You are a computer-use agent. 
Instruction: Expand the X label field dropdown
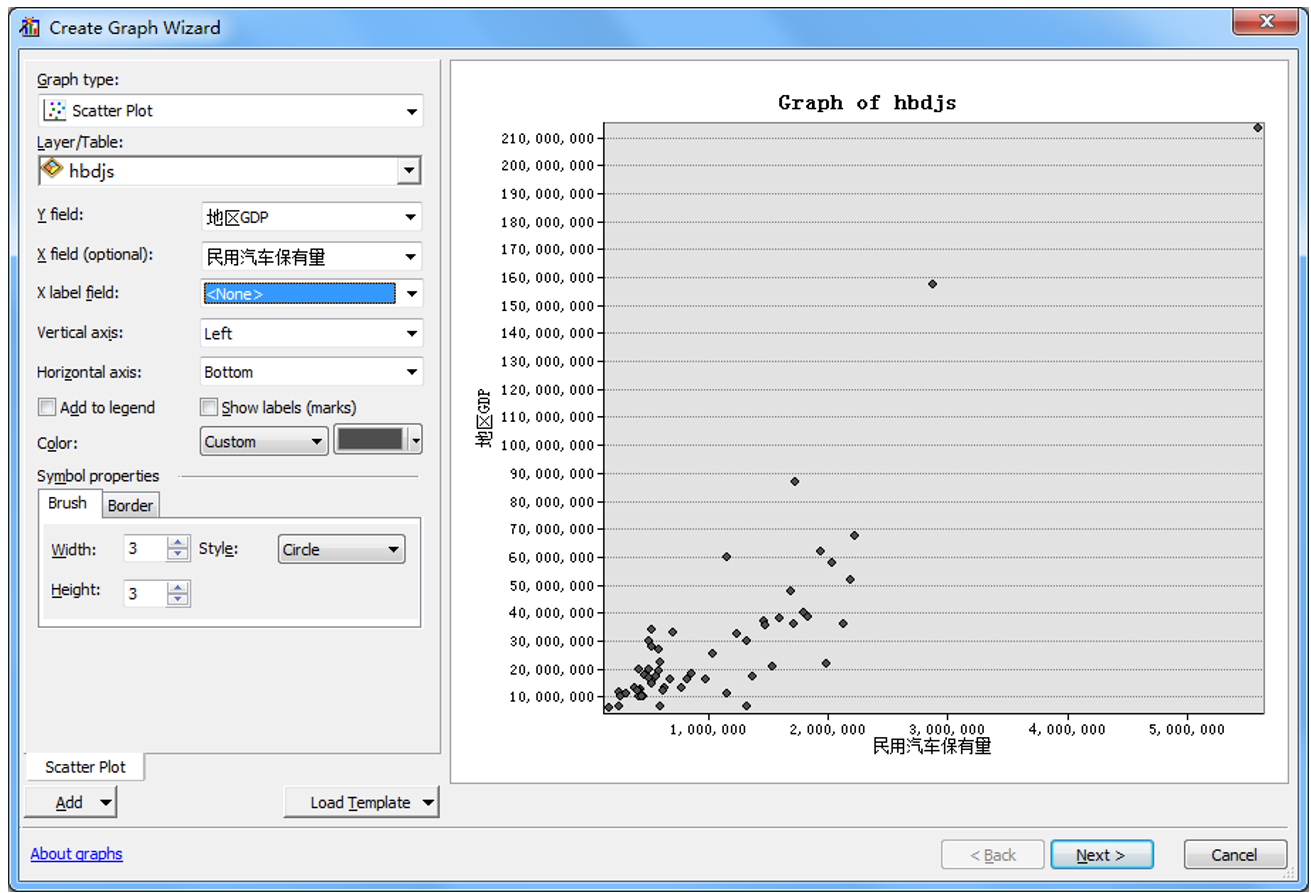(410, 294)
